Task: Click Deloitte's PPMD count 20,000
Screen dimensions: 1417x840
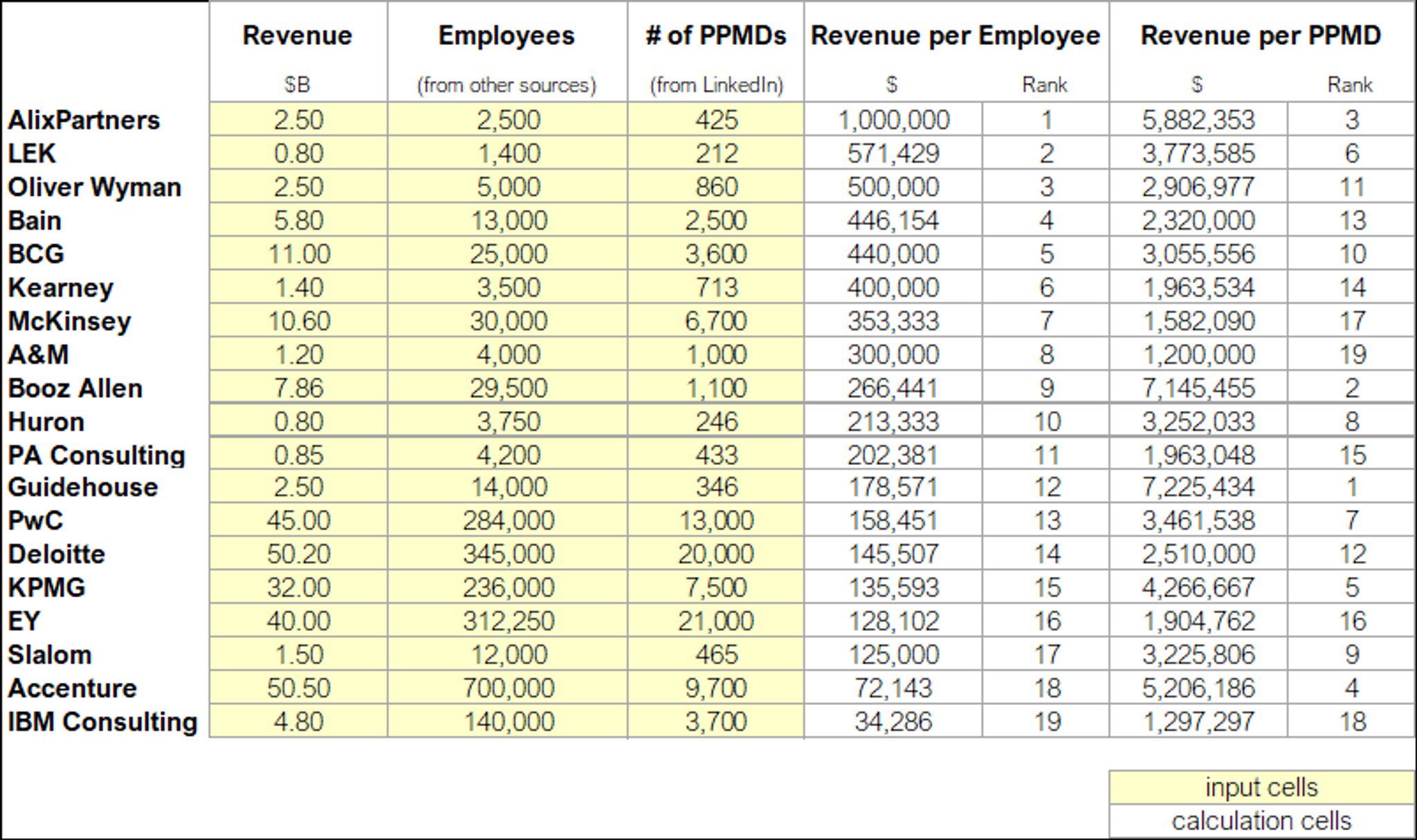Action: coord(716,554)
